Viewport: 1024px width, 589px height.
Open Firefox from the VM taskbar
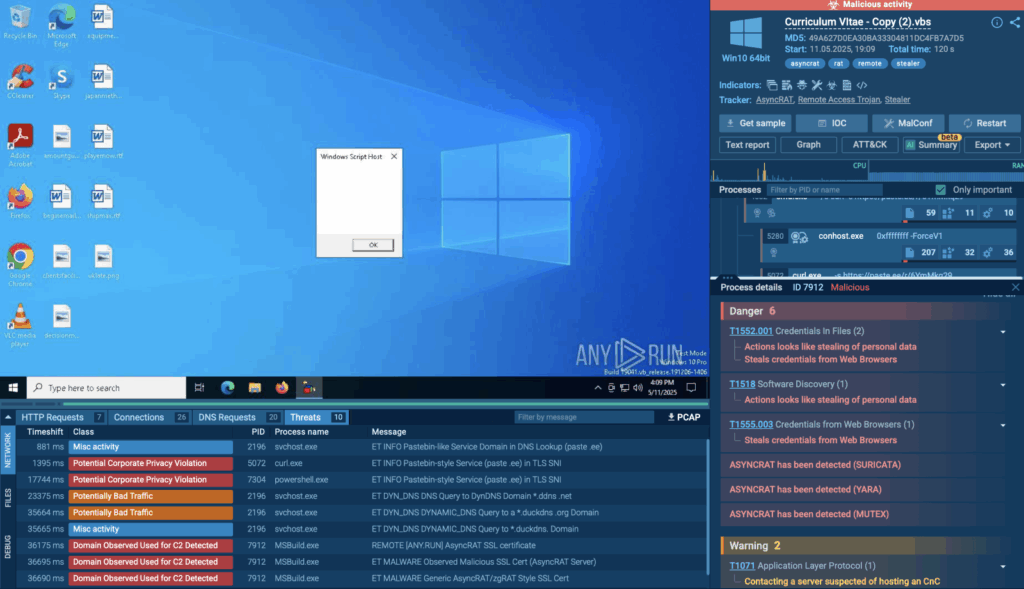[281, 388]
